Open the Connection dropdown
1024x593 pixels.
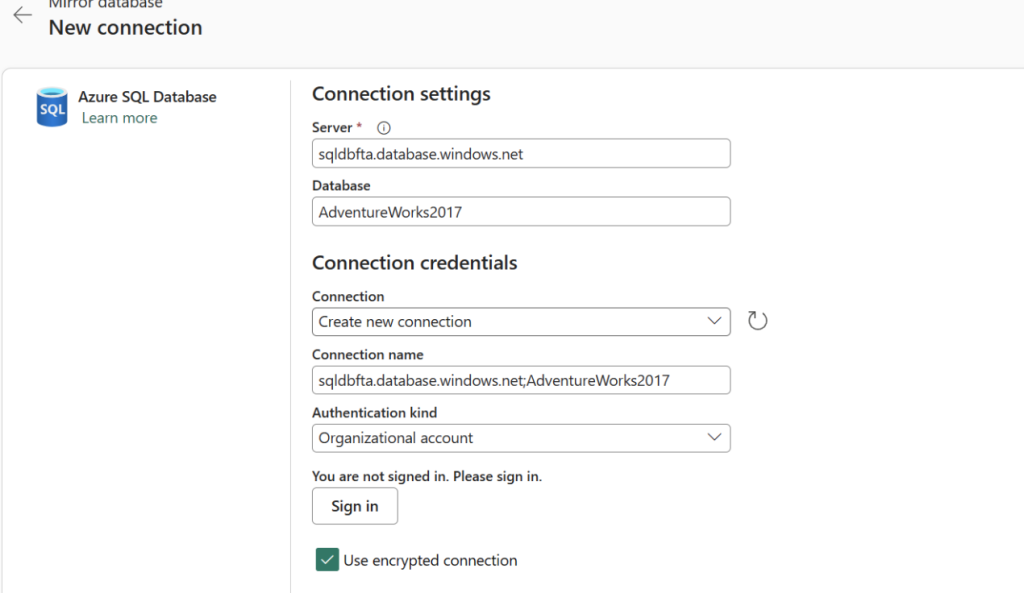click(521, 322)
